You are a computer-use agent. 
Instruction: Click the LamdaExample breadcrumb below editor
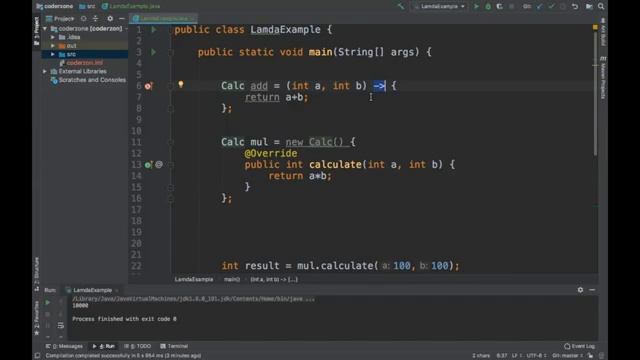194,280
